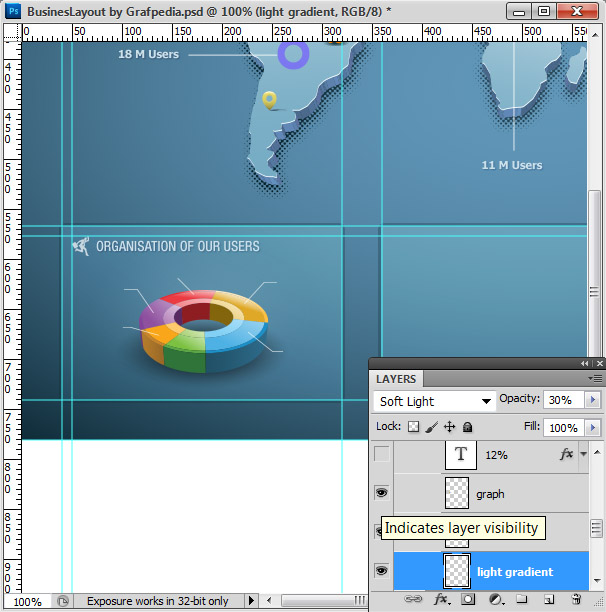Open the status bar info flyout arrow
The width and height of the screenshot is (606, 612).
click(251, 600)
